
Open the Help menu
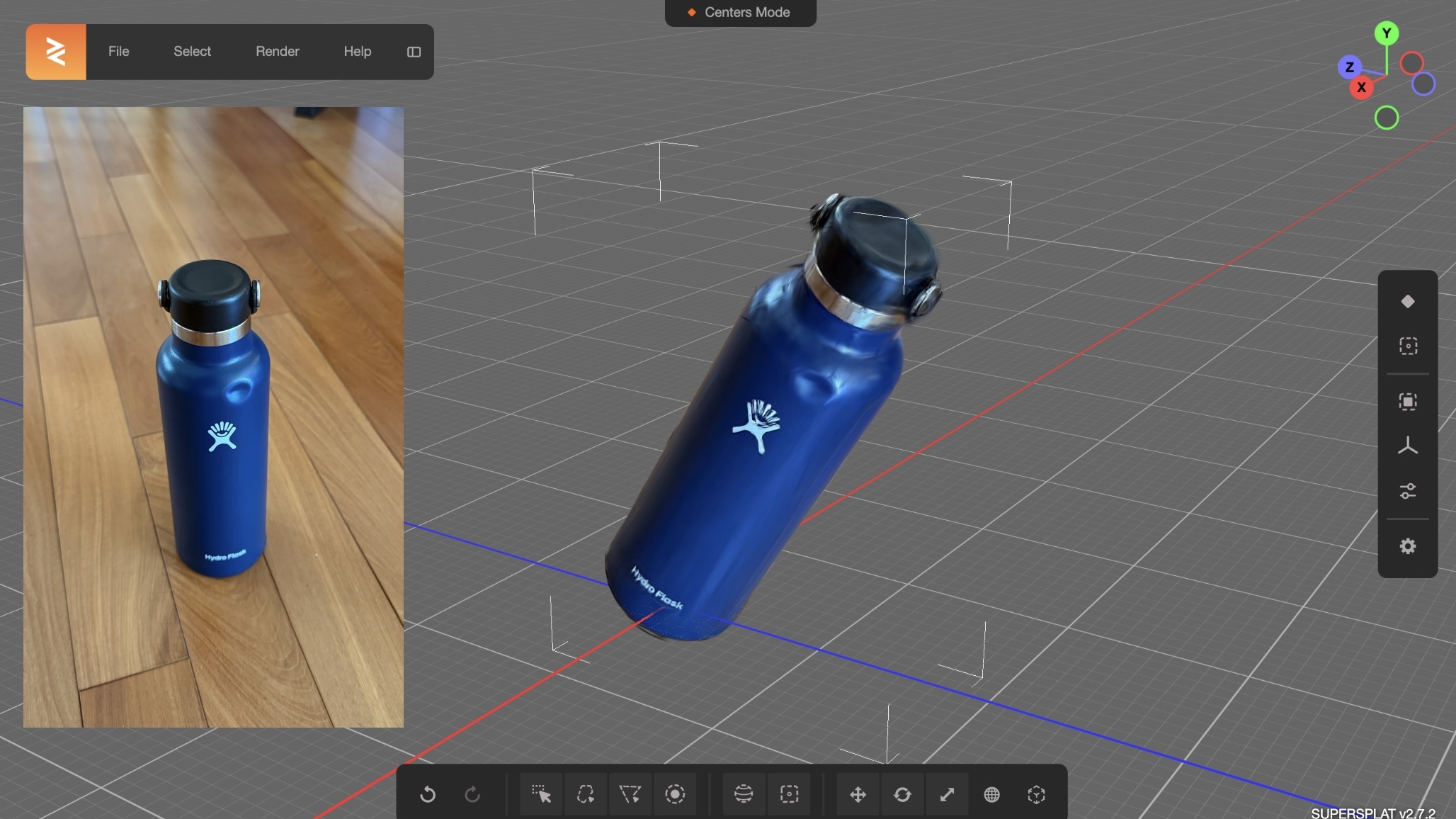(357, 52)
